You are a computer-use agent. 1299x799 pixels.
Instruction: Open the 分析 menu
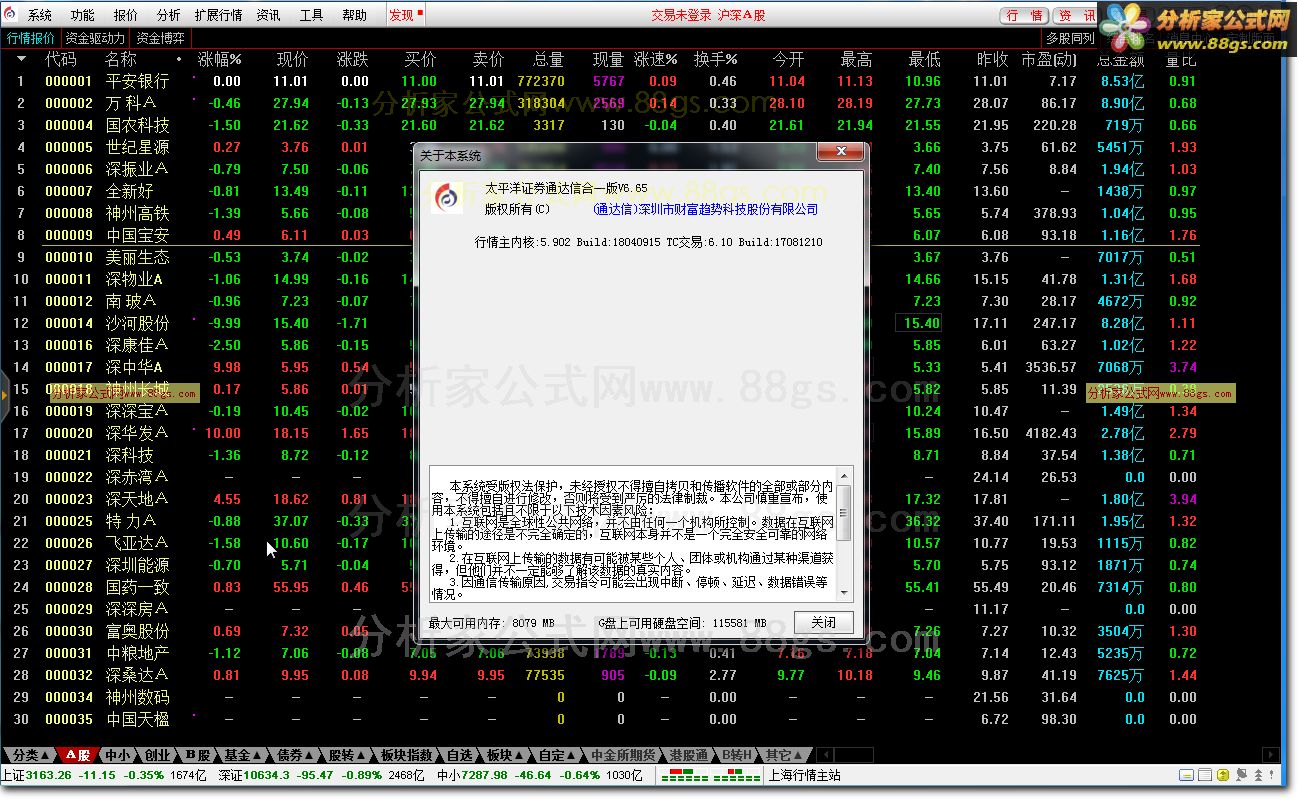(169, 15)
